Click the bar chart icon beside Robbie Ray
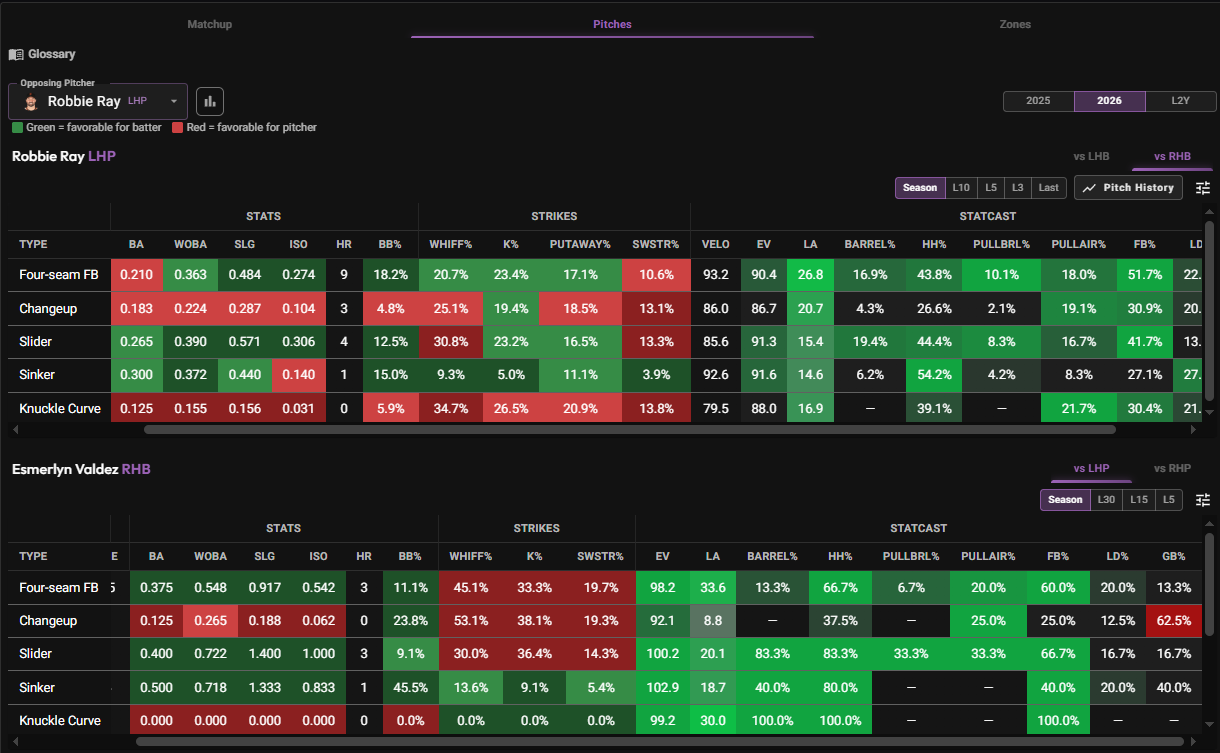The height and width of the screenshot is (753, 1220). (210, 101)
